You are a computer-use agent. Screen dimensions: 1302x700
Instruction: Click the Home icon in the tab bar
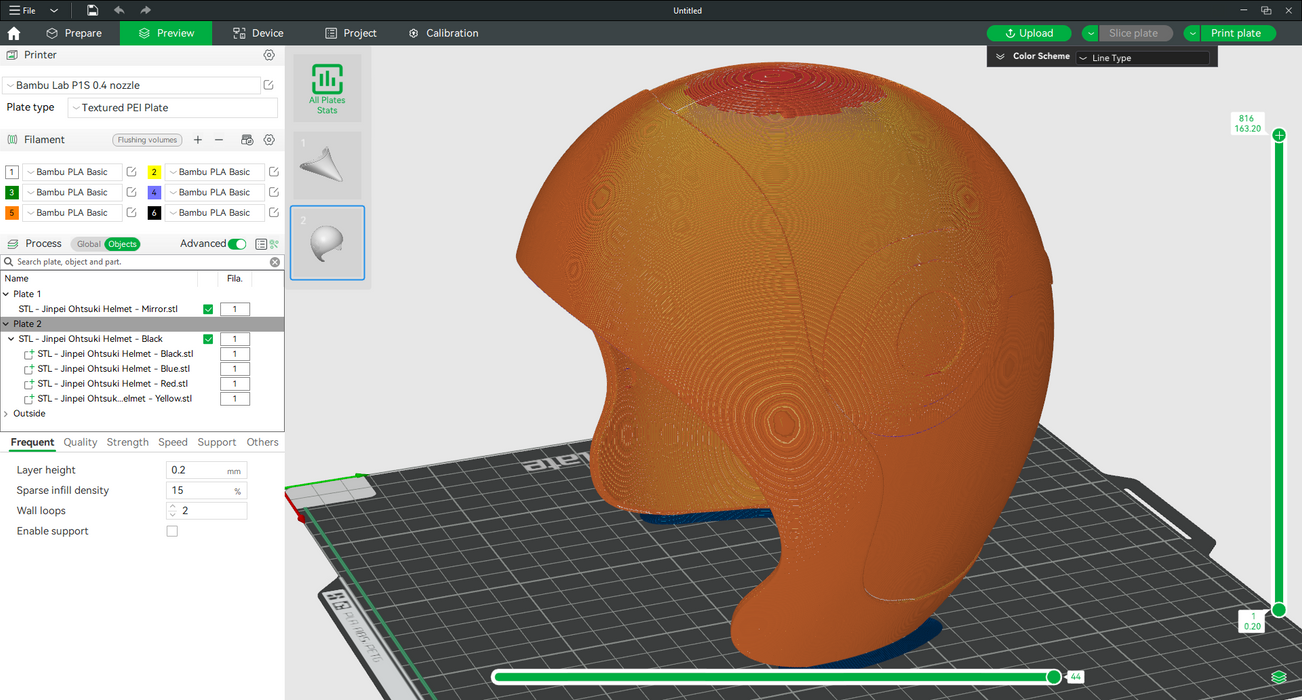coord(14,33)
